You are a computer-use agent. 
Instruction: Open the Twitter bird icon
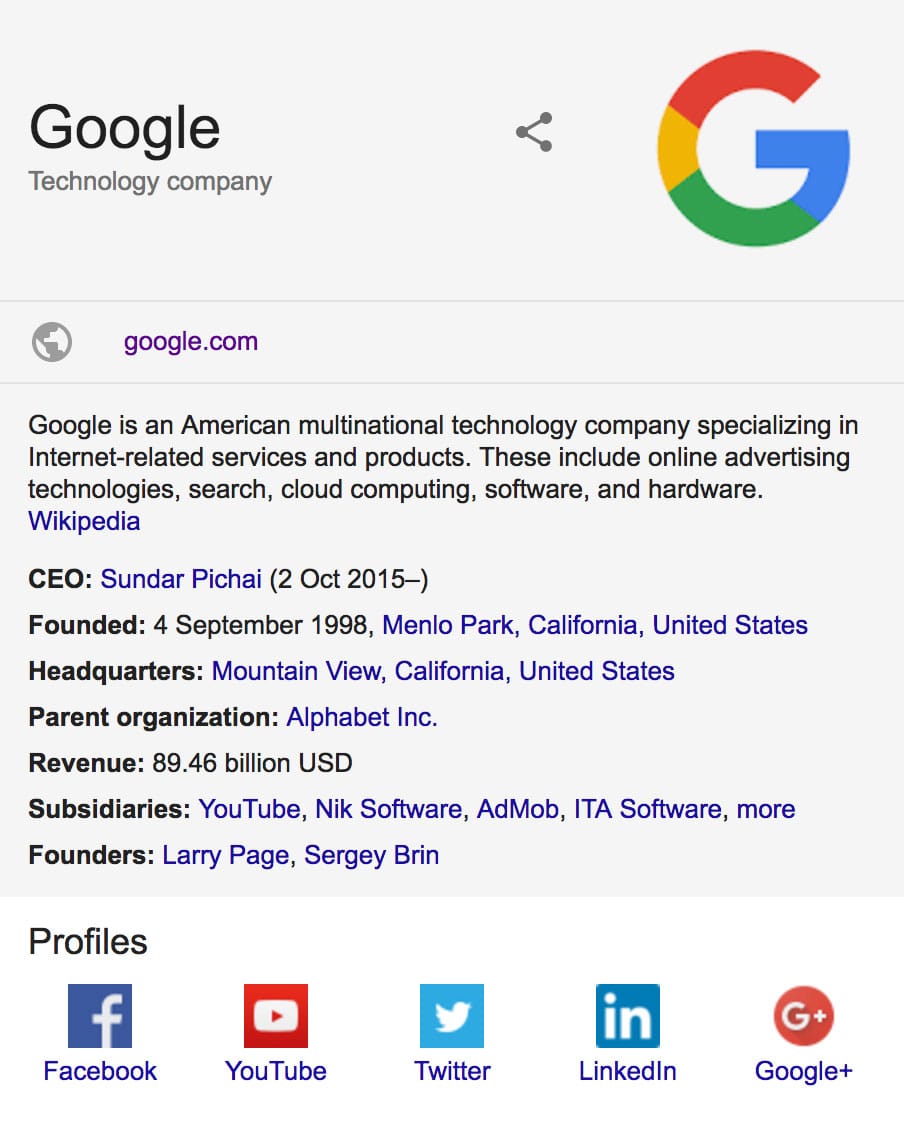click(452, 1016)
